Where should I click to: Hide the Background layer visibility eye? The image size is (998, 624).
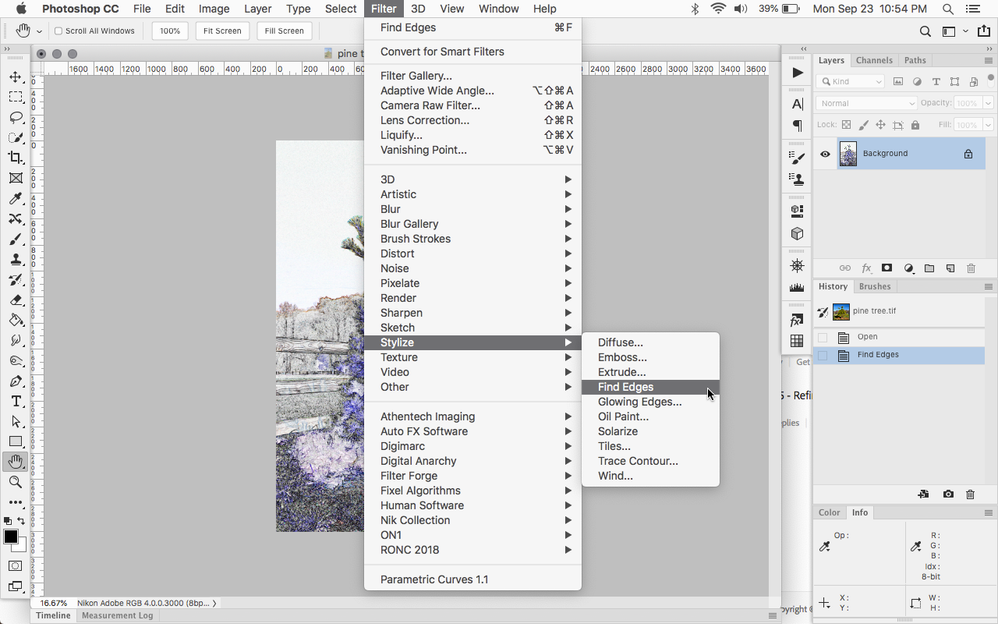[825, 154]
